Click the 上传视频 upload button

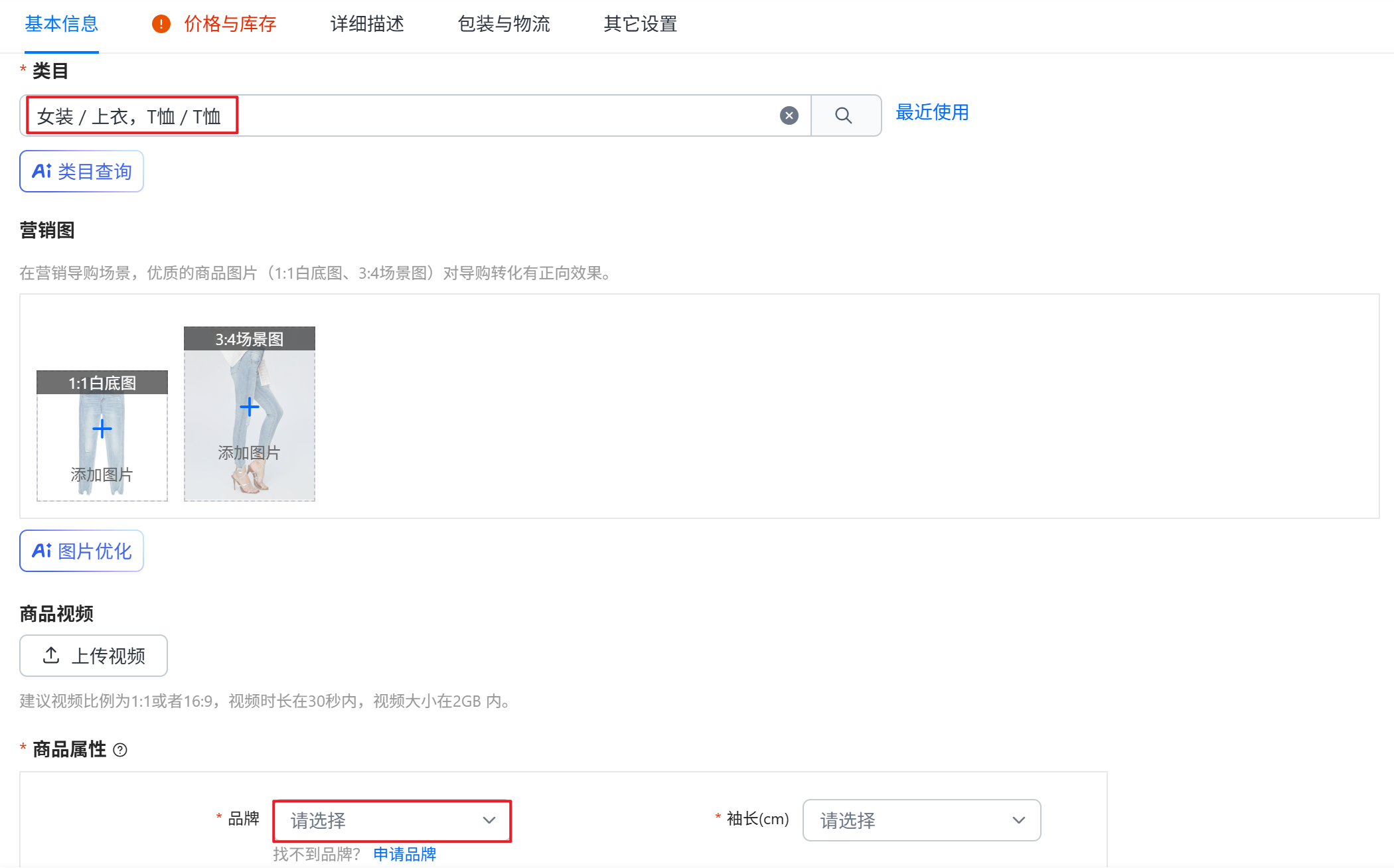[x=94, y=656]
